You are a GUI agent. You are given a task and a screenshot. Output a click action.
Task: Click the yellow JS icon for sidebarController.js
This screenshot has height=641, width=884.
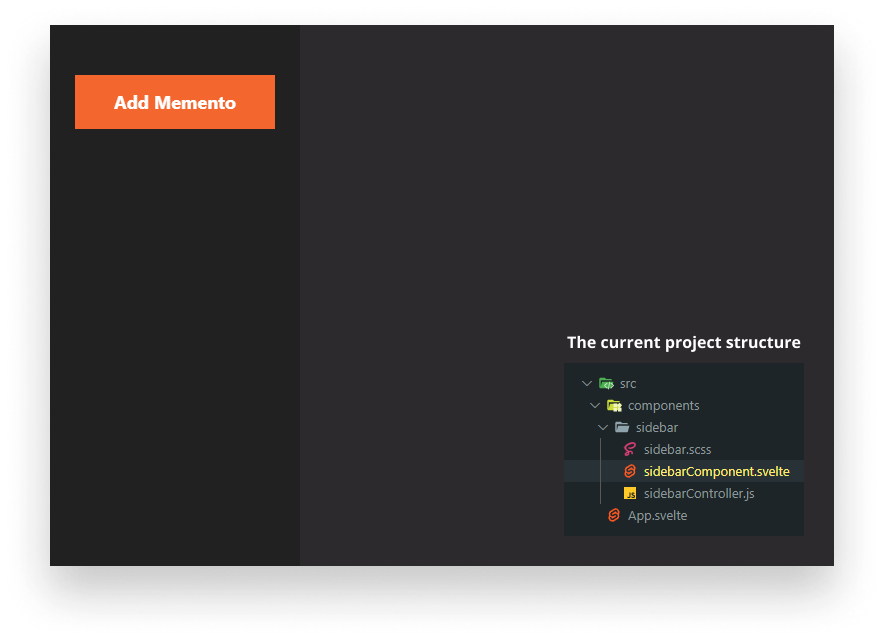(x=630, y=493)
